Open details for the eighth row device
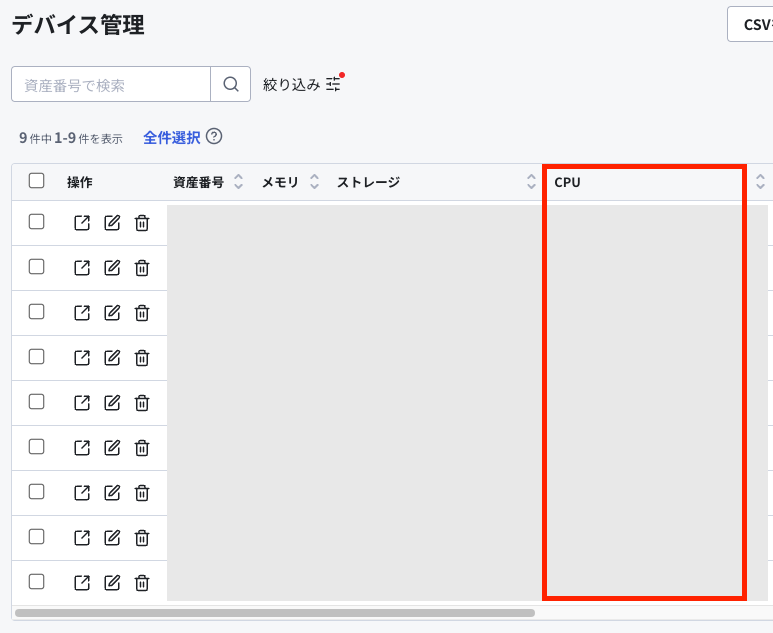The height and width of the screenshot is (633, 773). coord(82,538)
